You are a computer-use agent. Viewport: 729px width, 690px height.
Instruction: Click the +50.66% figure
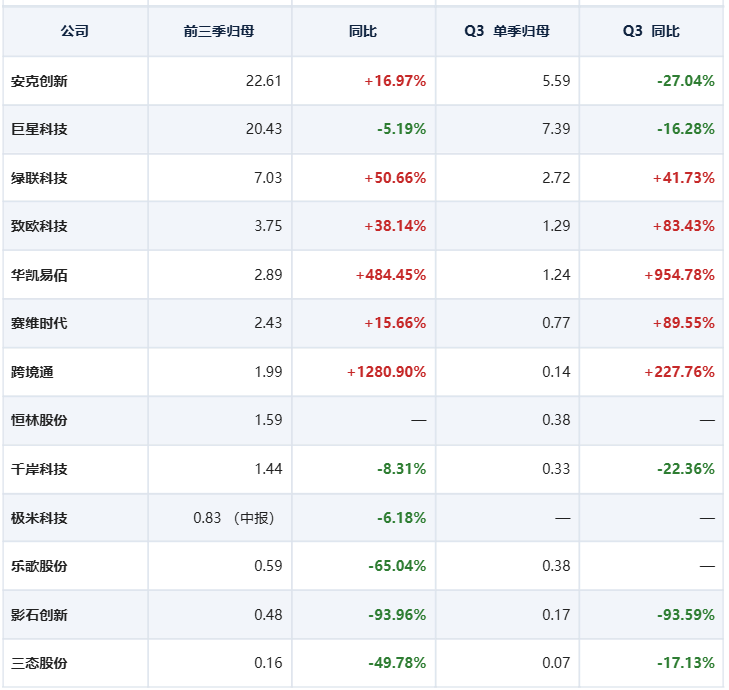tap(395, 178)
